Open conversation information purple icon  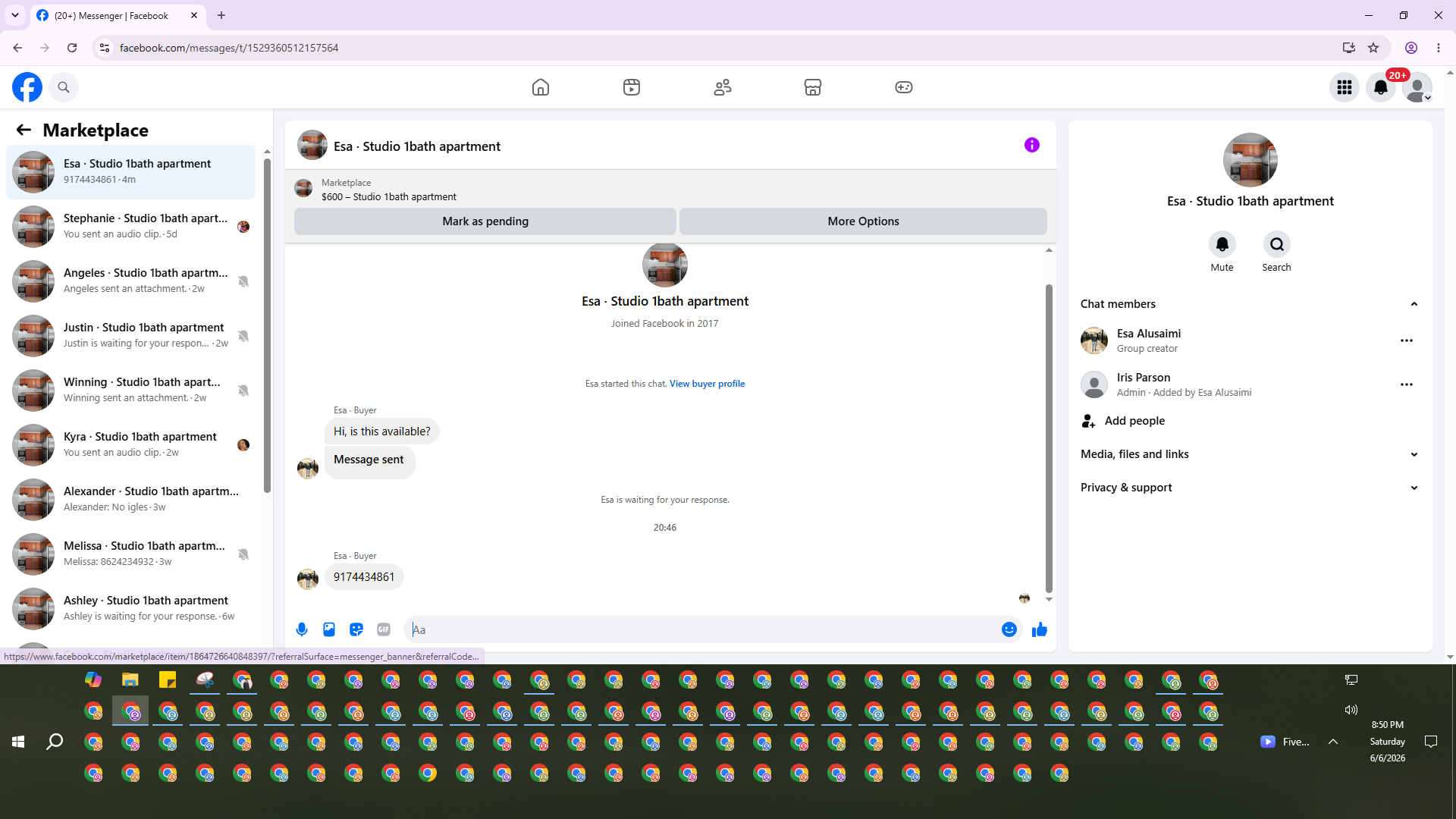click(1032, 145)
